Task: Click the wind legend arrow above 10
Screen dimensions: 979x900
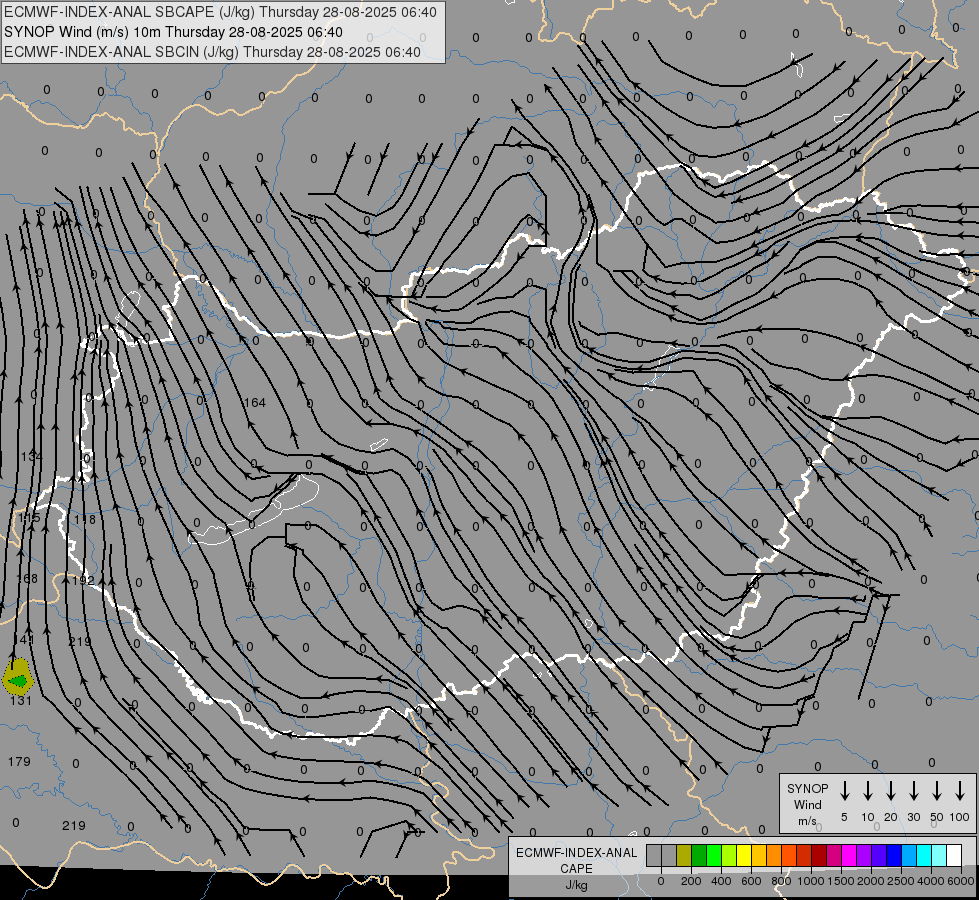Action: 868,791
